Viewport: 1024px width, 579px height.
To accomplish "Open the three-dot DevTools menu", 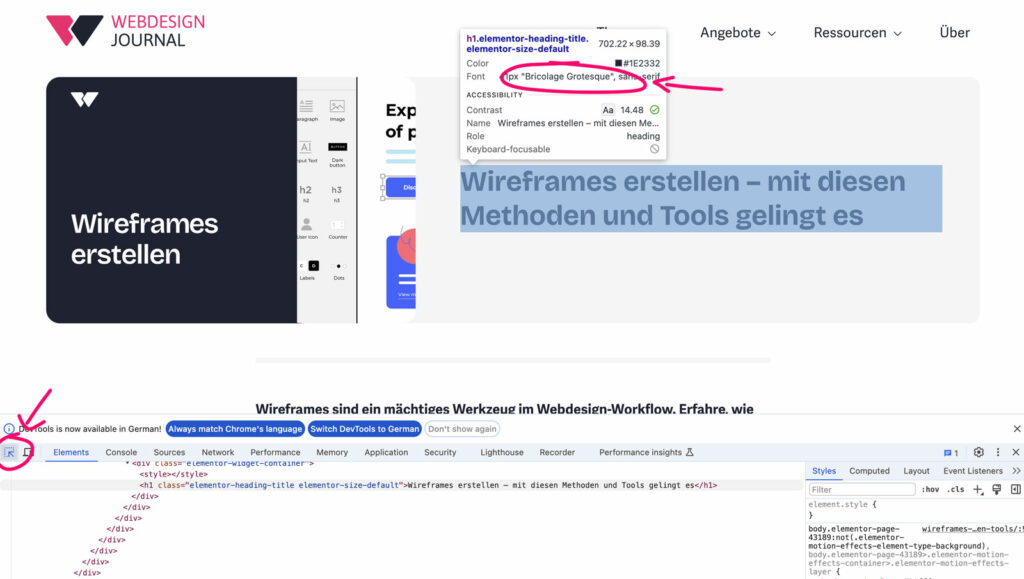I will [x=998, y=452].
